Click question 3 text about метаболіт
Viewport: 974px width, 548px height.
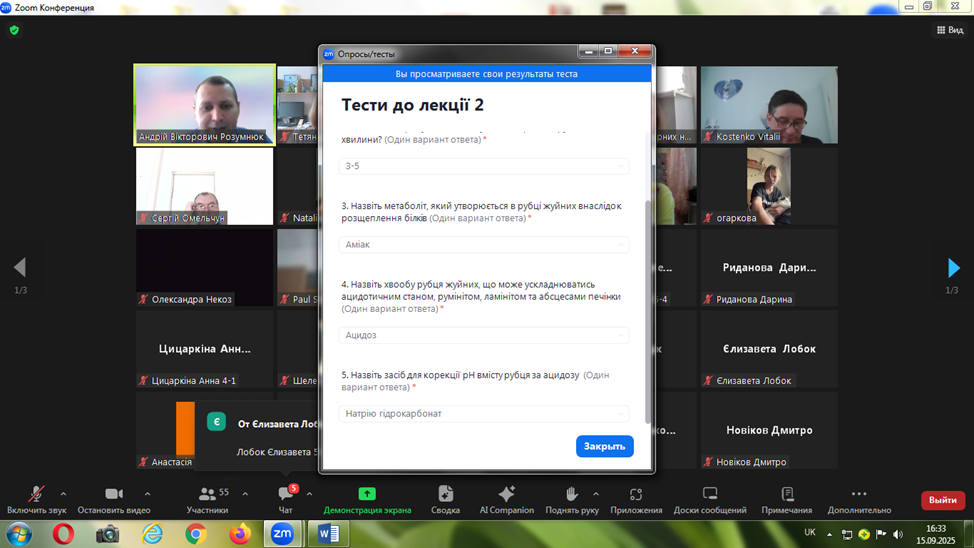click(481, 212)
